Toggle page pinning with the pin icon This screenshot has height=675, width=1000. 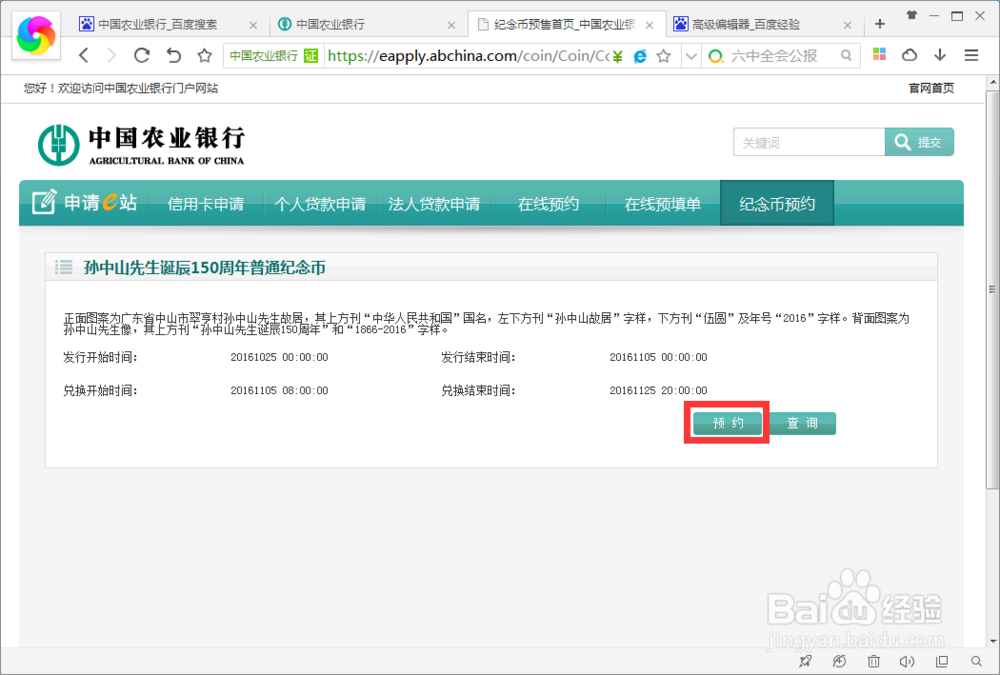coord(805,661)
